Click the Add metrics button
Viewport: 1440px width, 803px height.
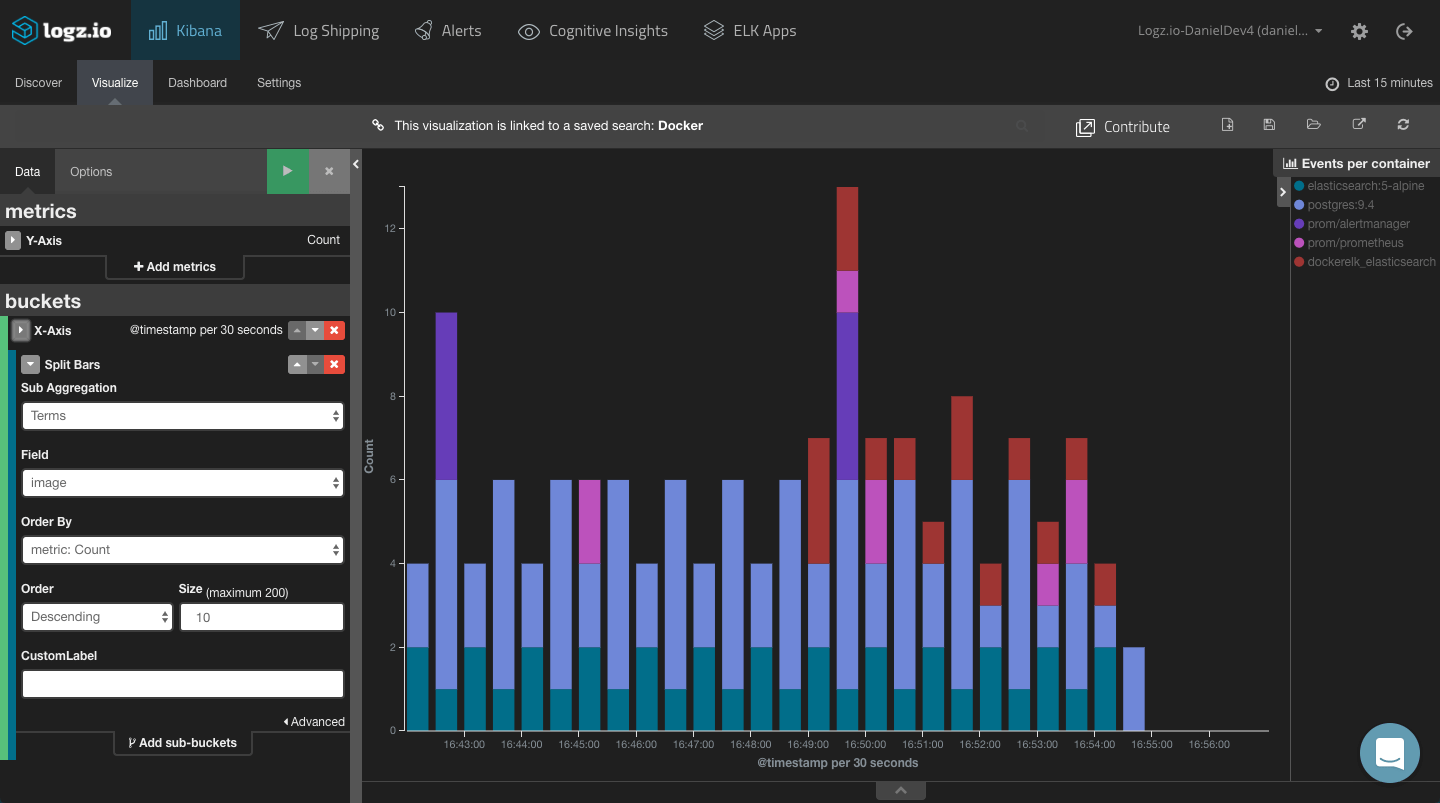point(175,267)
